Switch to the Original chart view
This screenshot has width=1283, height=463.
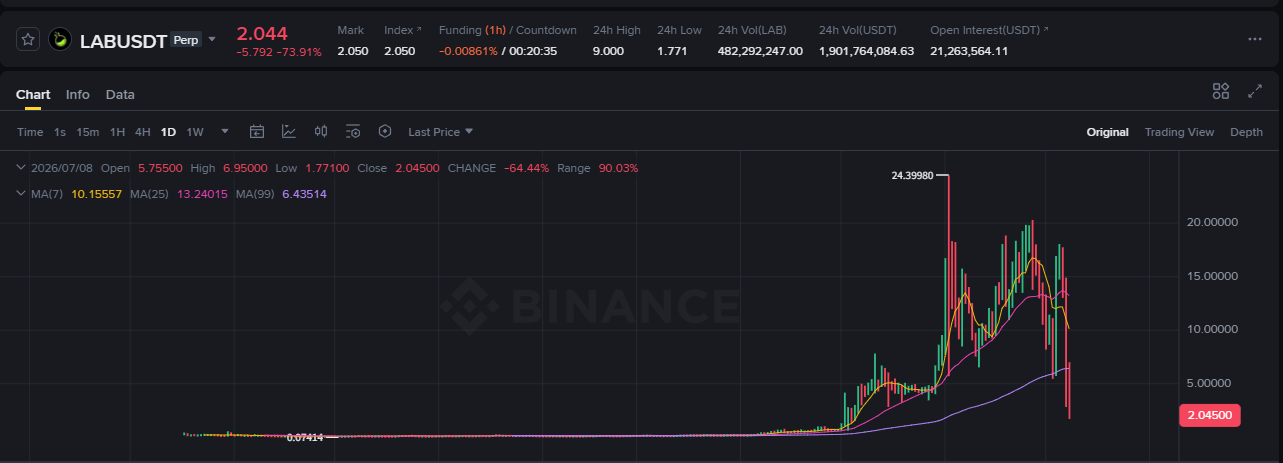click(1108, 132)
